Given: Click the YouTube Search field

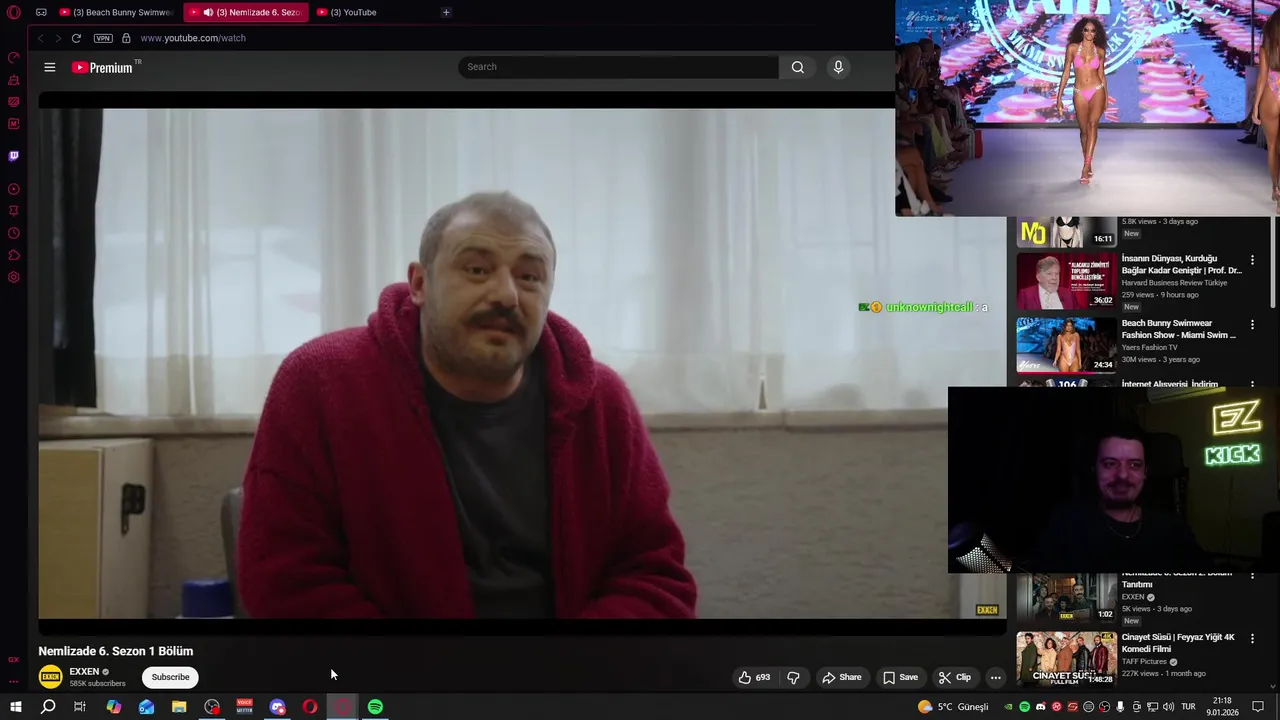Looking at the screenshot, I should [x=618, y=67].
